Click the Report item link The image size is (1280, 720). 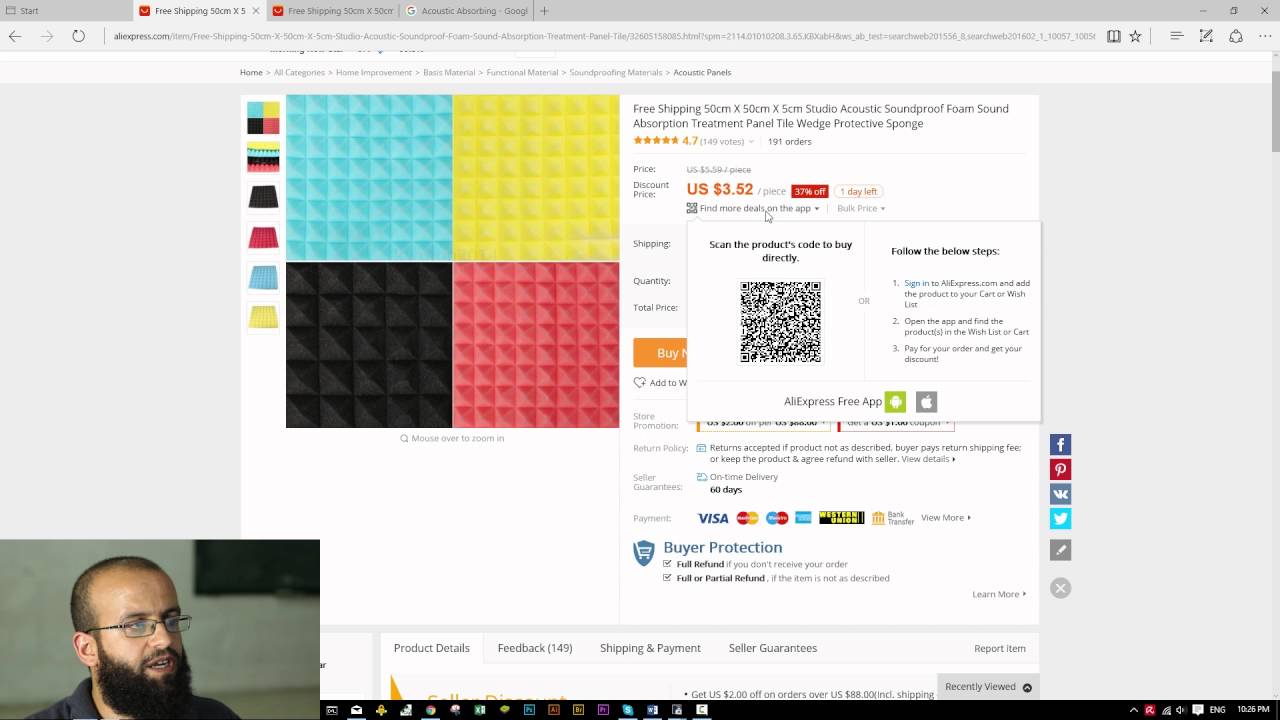[1000, 648]
